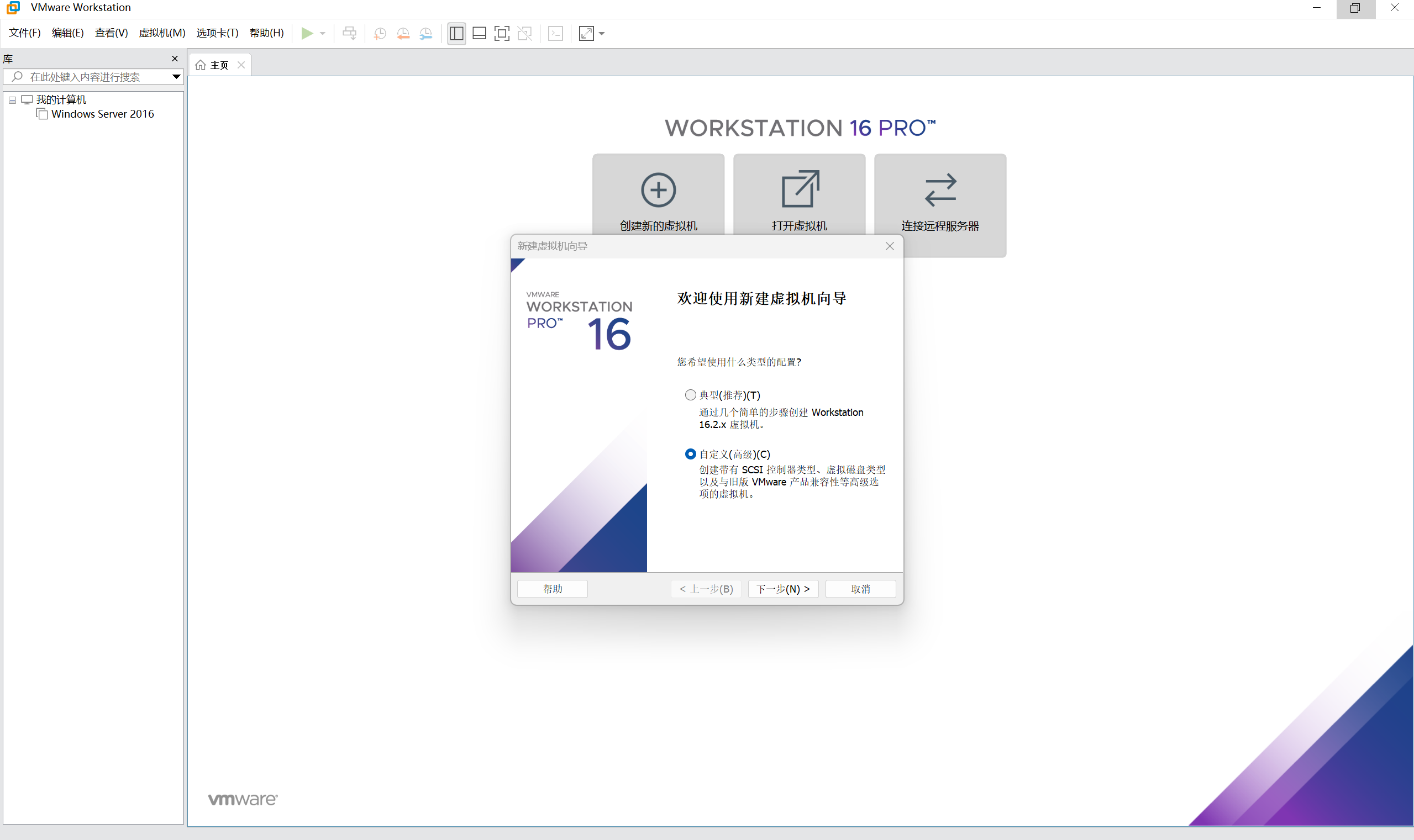Collapse the 我的计算机 tree node
The height and width of the screenshot is (840, 1414).
pos(12,99)
